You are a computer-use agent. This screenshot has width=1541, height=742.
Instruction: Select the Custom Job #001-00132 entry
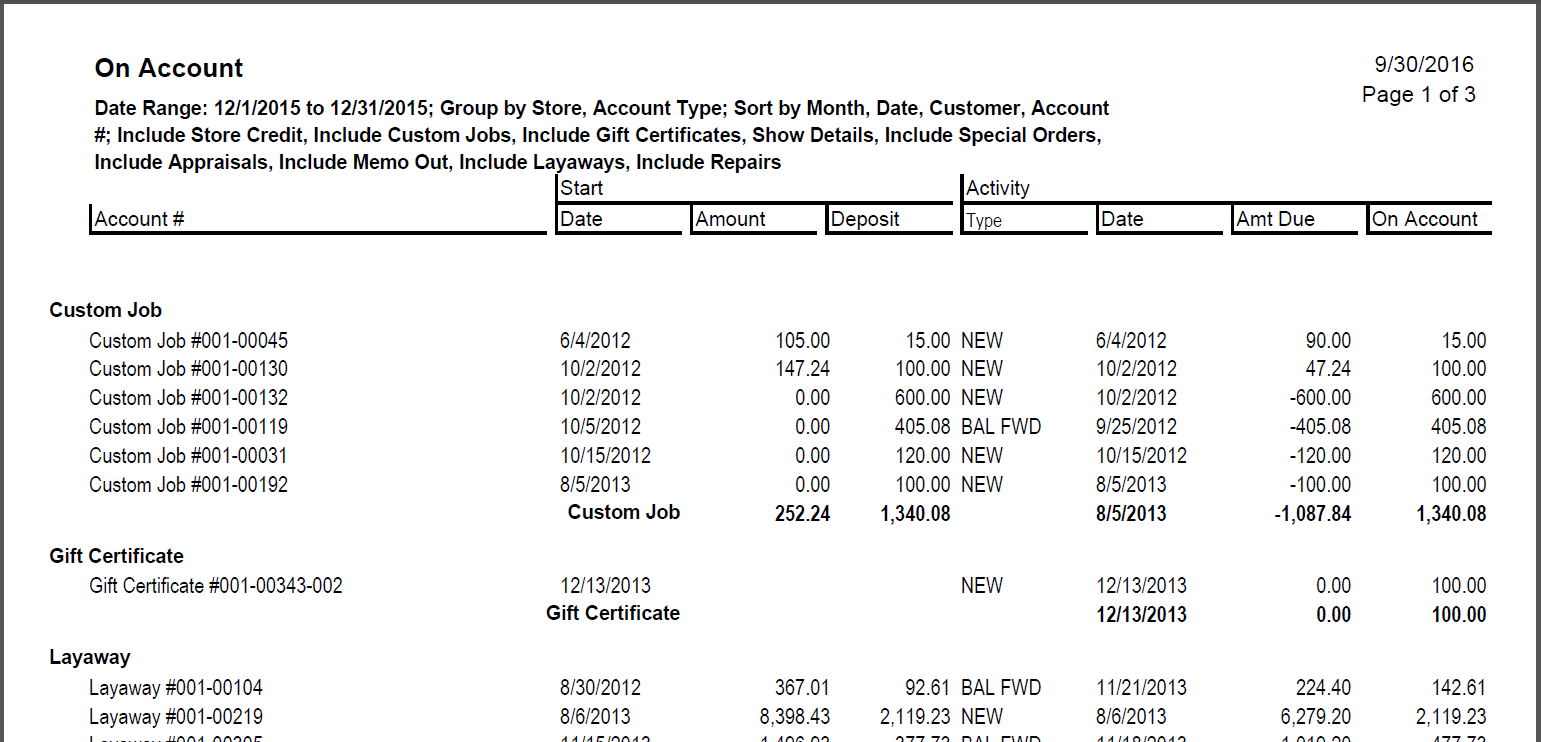coord(188,398)
